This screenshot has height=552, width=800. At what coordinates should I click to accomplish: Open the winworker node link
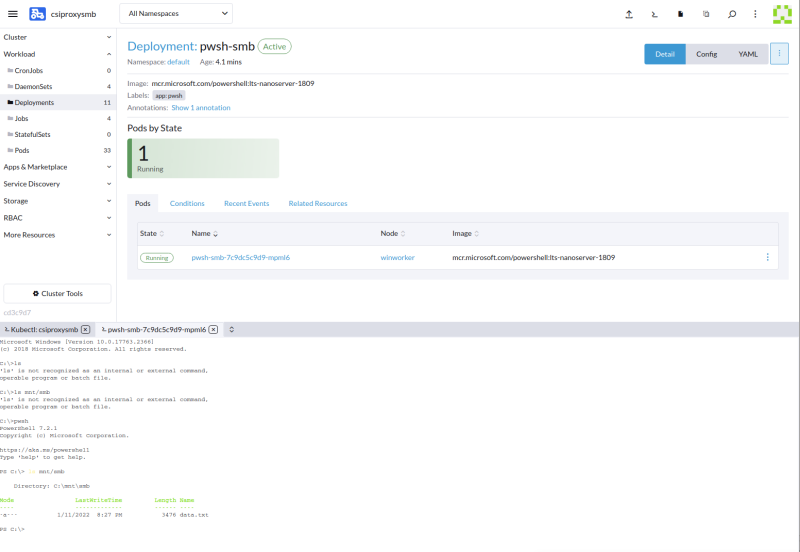397,258
